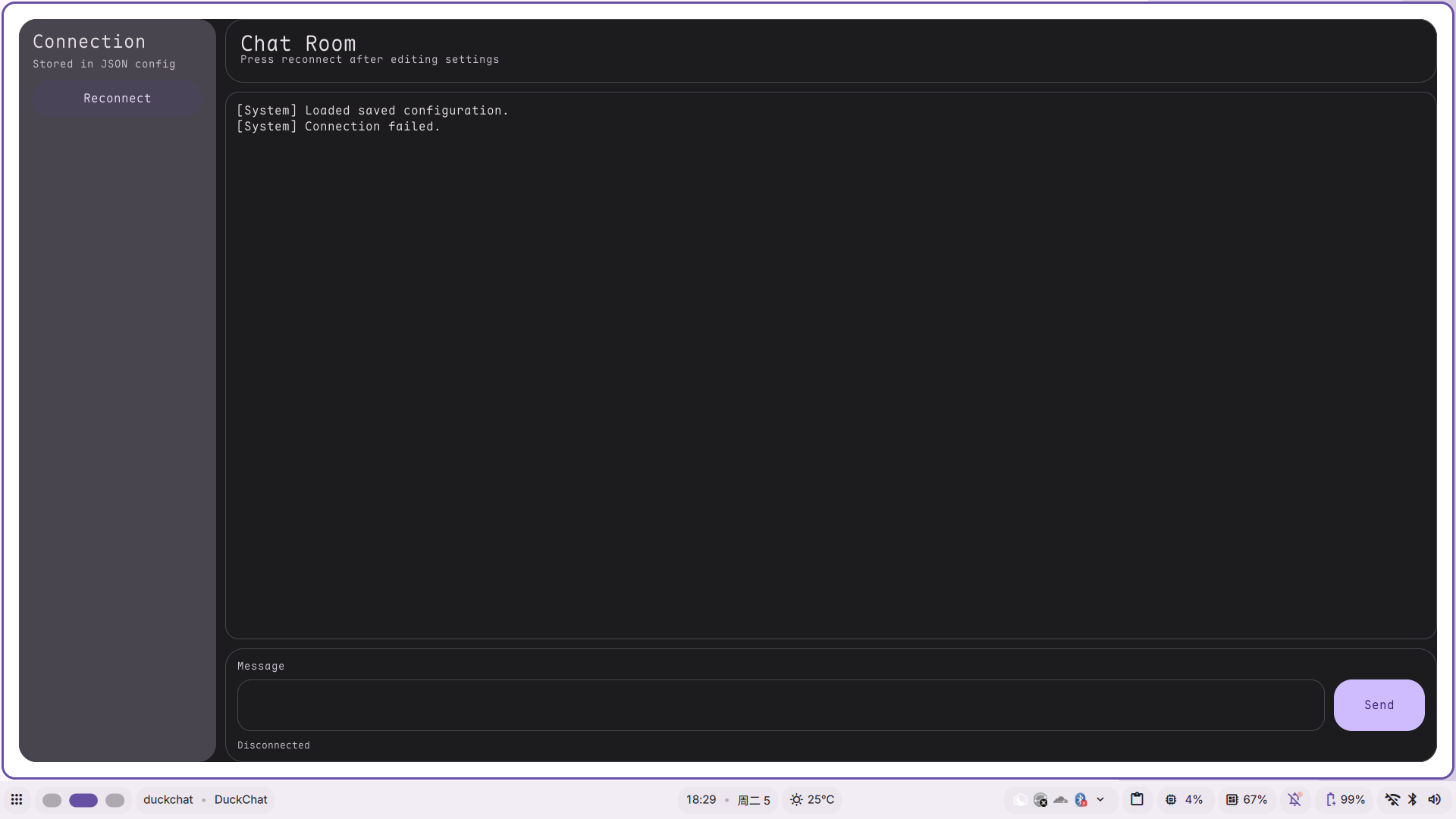Select the active purple workspace pill
Image resolution: width=1456 pixels, height=819 pixels.
pos(83,800)
